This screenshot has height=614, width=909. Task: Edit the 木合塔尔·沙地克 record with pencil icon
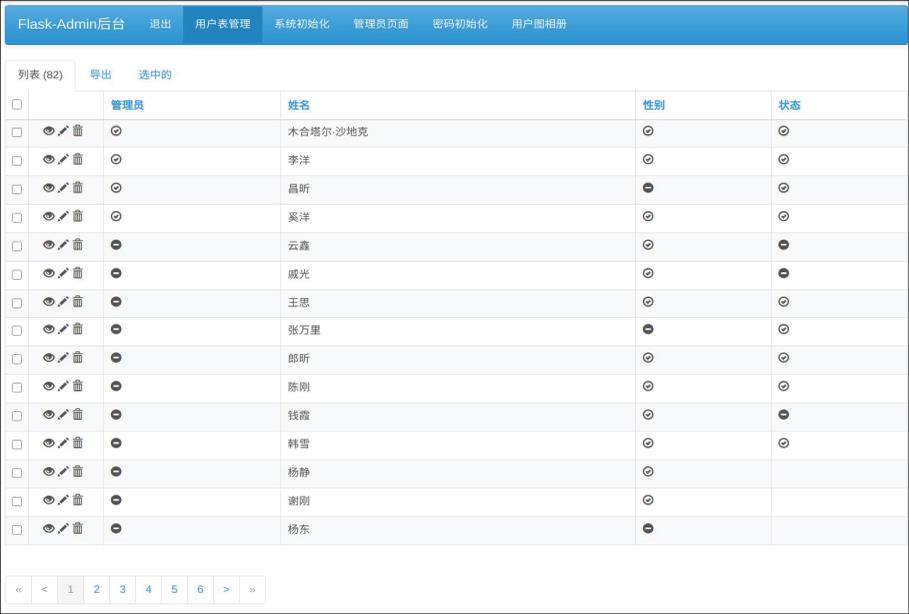(63, 131)
